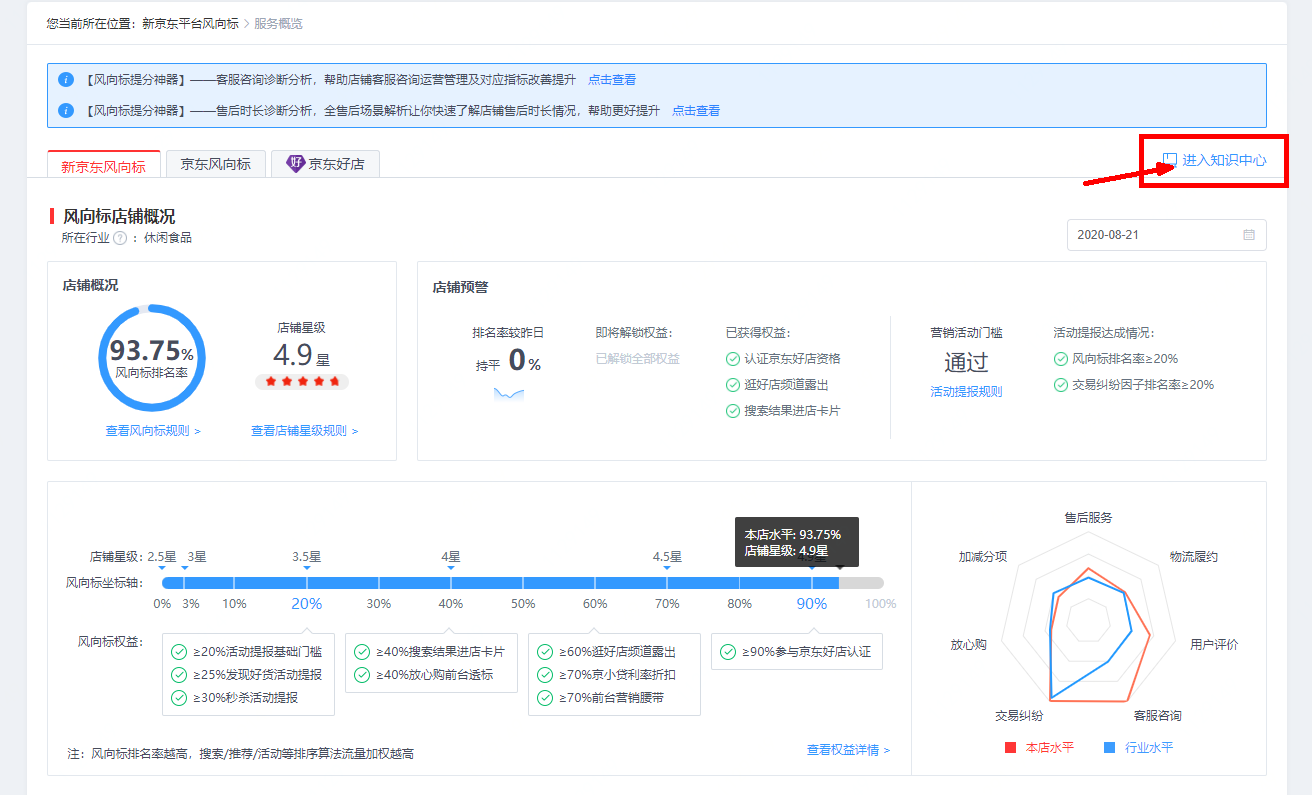This screenshot has height=795, width=1312.
Task: Click the trend sparkline under 持平 0%
Action: [509, 394]
